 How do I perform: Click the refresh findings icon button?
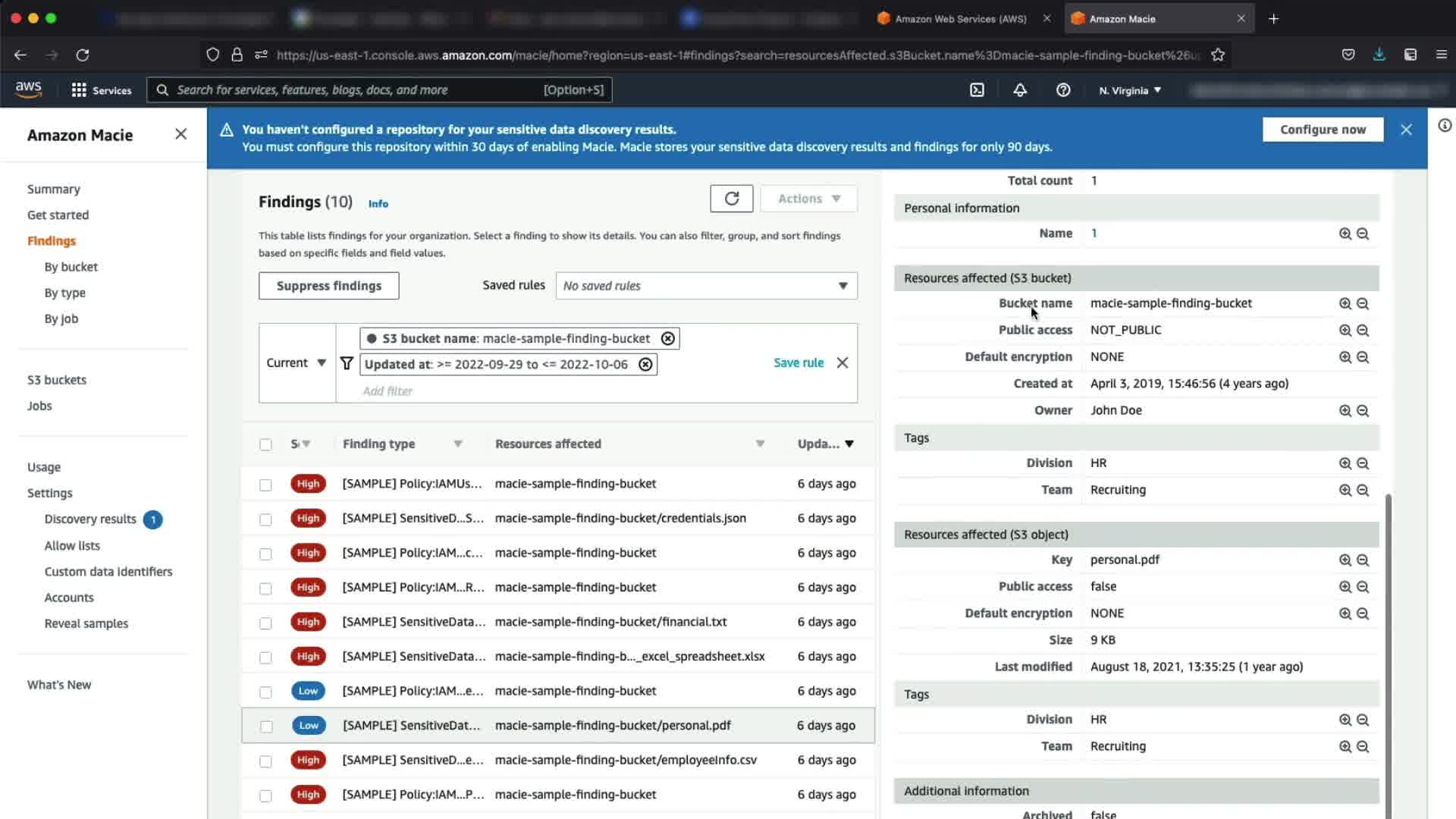coord(731,199)
